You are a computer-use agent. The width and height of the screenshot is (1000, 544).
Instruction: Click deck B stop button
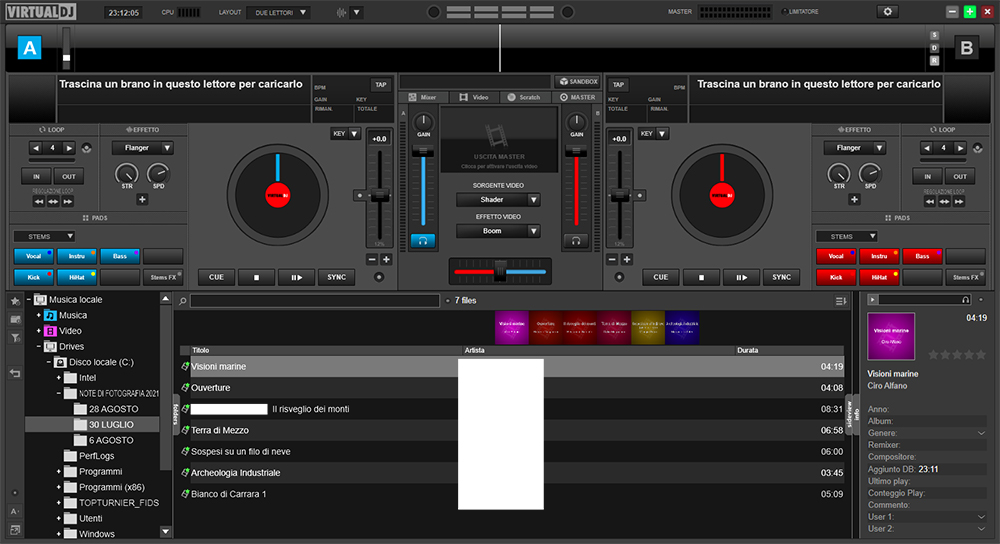701,277
